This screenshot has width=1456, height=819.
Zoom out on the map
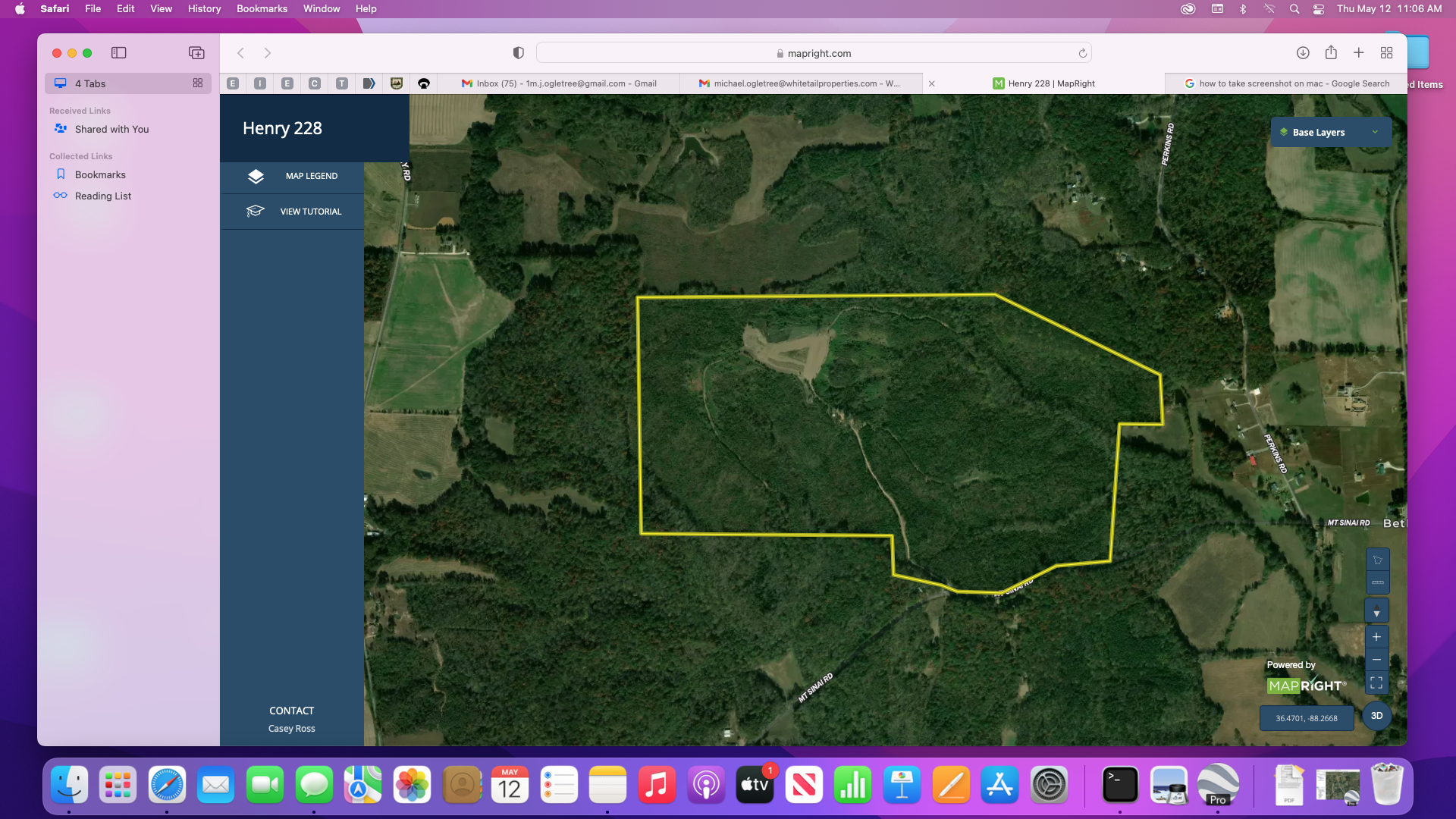tap(1377, 660)
